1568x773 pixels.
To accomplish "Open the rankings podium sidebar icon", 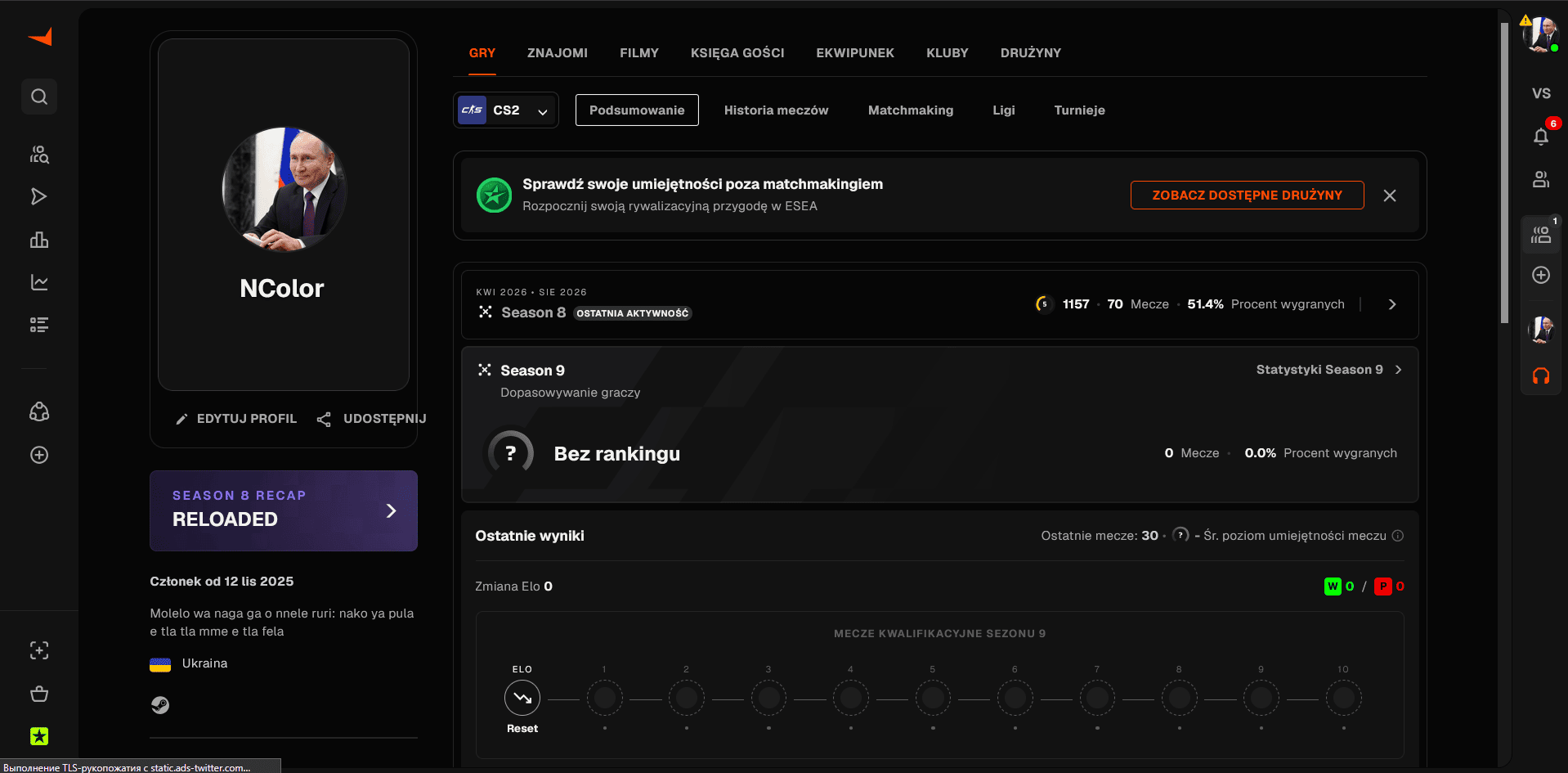I will (39, 240).
